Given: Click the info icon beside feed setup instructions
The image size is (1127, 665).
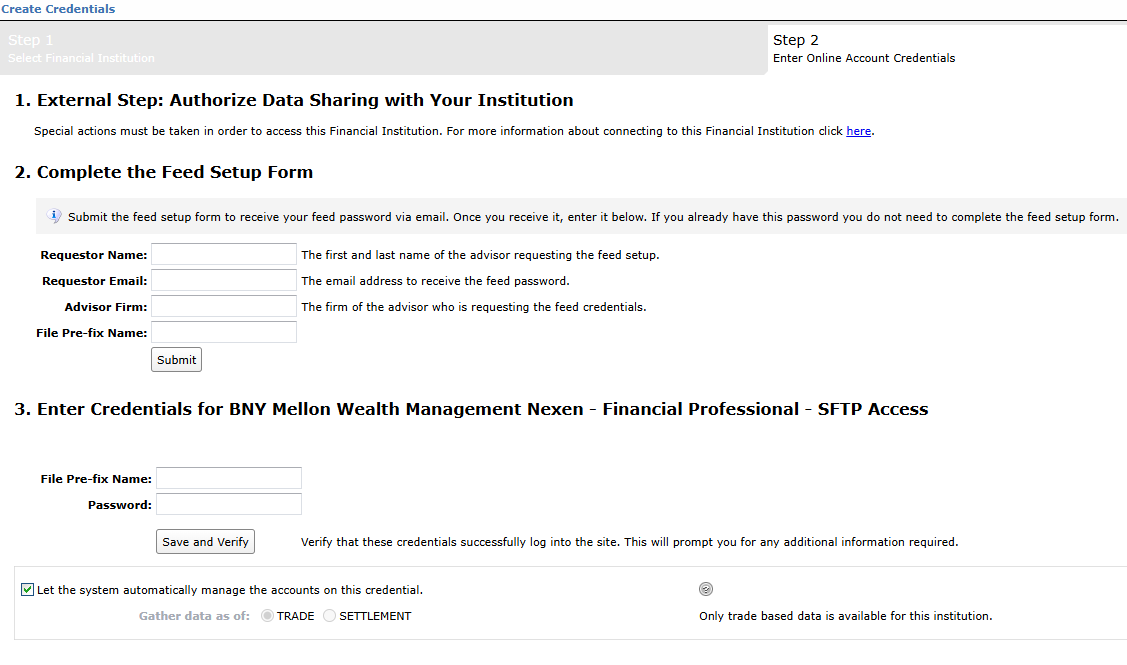Looking at the screenshot, I should pos(54,216).
